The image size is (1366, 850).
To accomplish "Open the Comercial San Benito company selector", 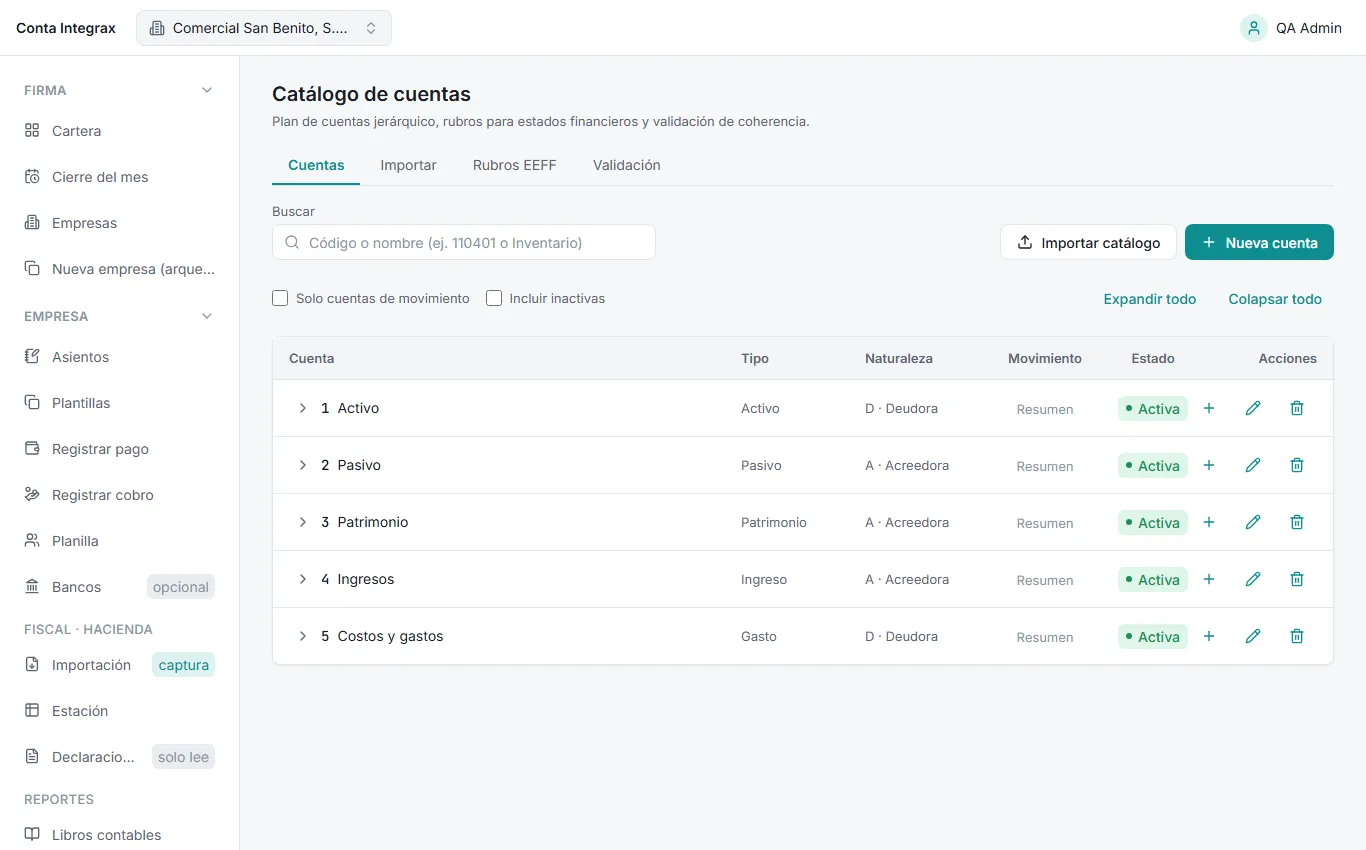I will click(x=264, y=28).
